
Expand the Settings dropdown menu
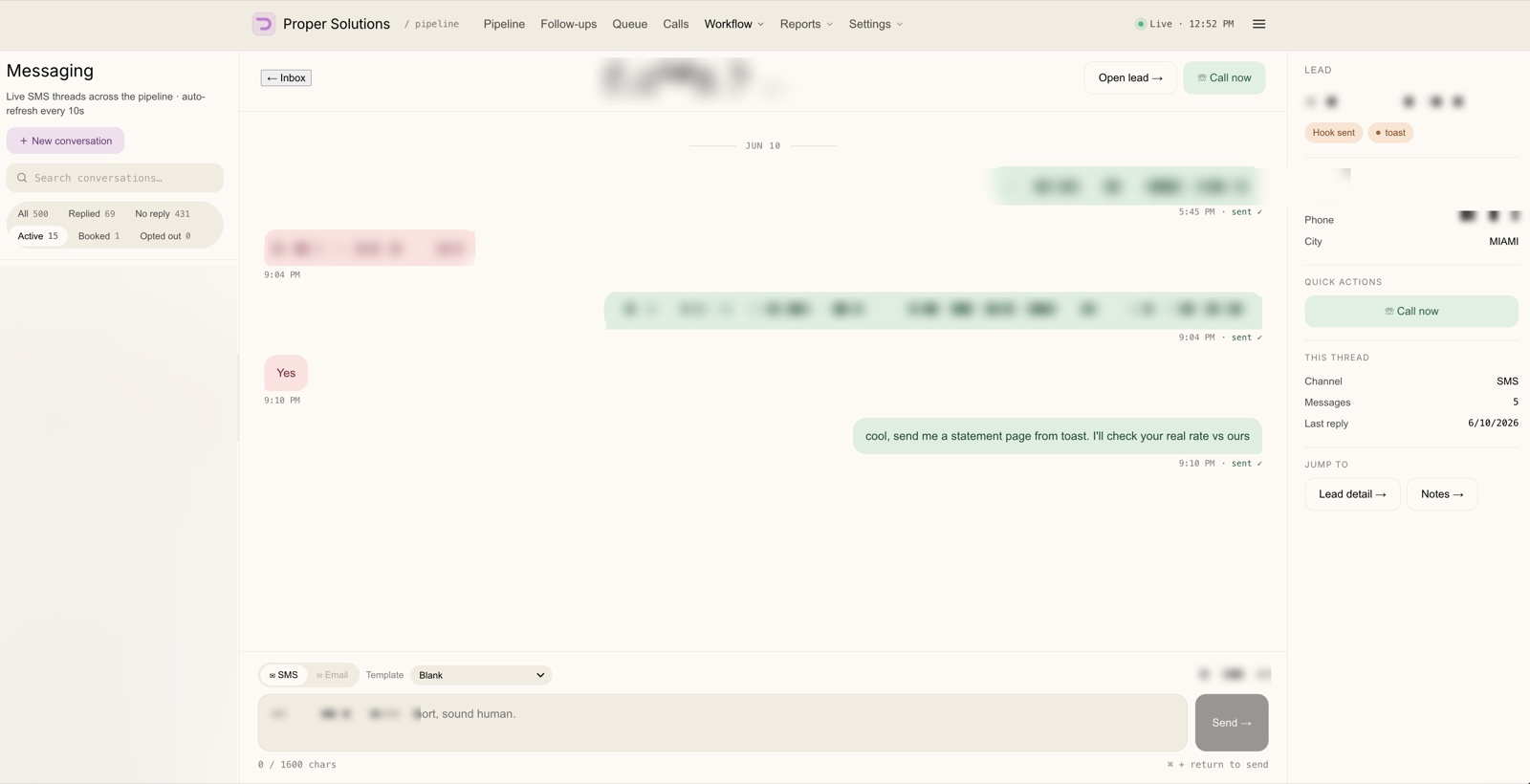pyautogui.click(x=875, y=24)
